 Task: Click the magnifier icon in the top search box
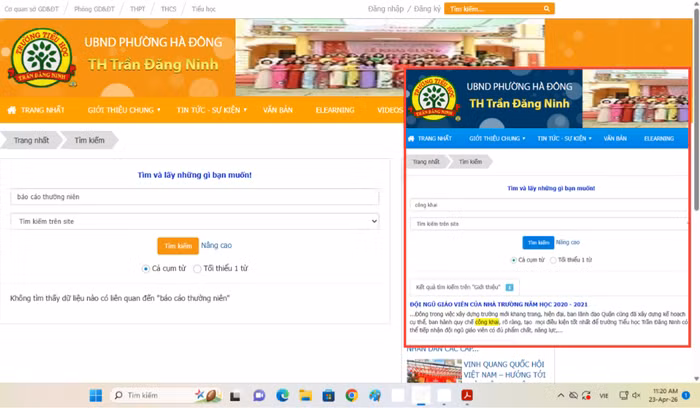(x=546, y=8)
